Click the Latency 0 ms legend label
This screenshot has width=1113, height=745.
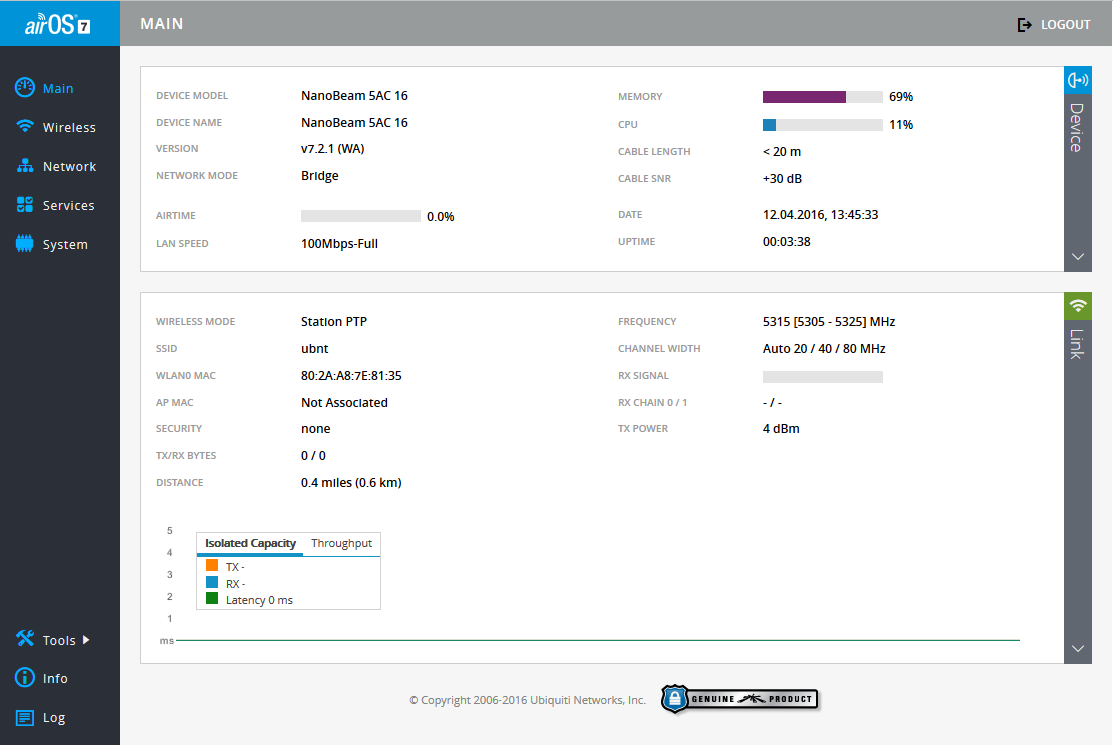coord(259,600)
